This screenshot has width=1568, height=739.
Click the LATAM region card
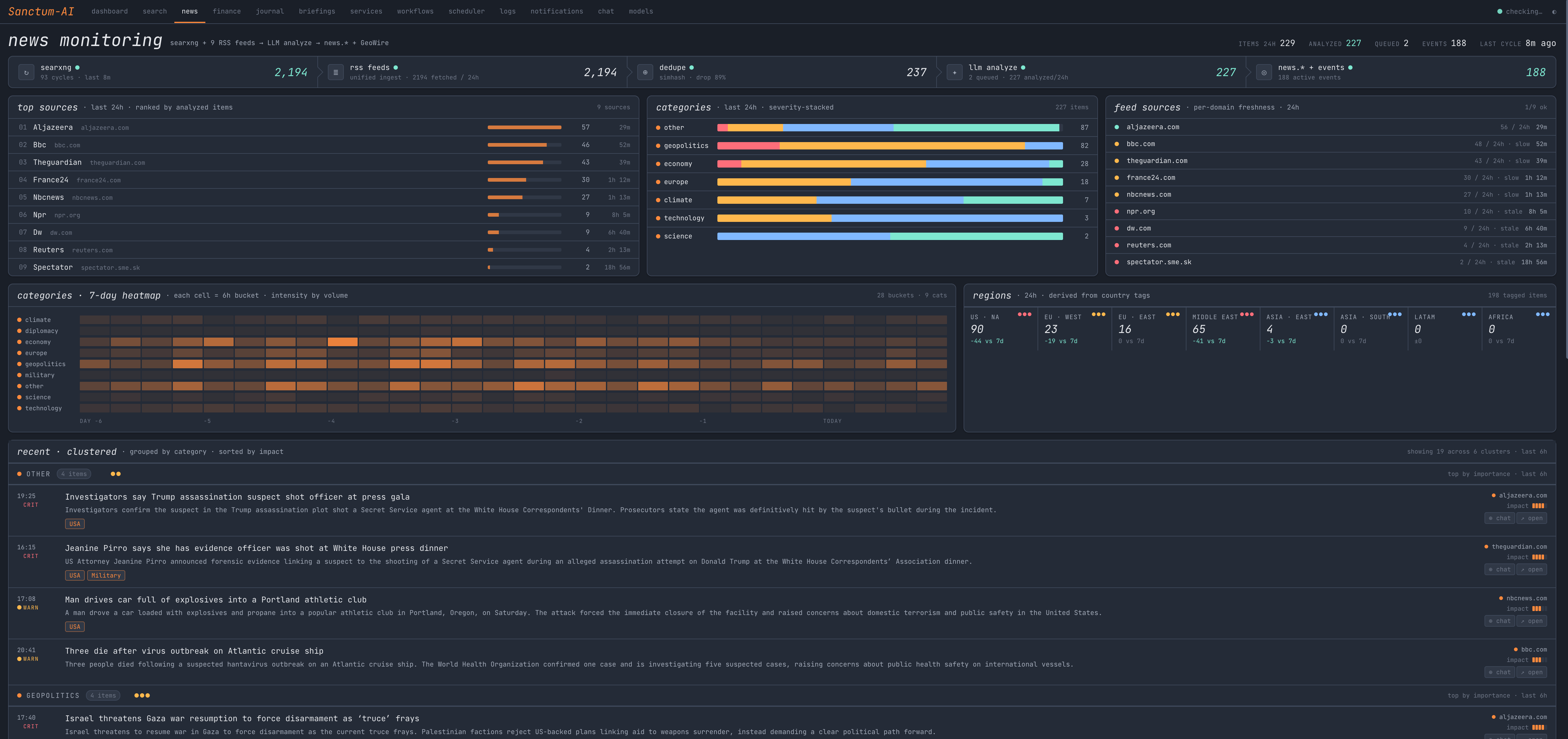click(x=1445, y=329)
